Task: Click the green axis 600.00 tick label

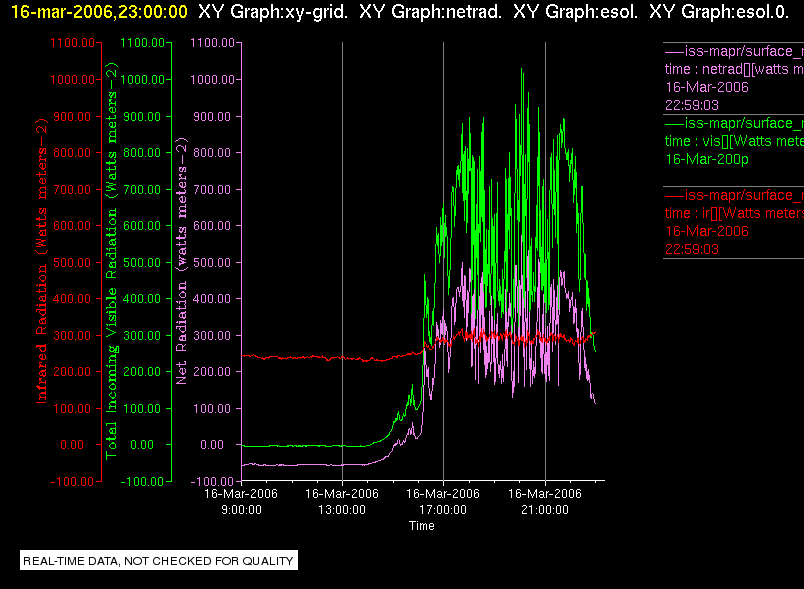Action: (142, 226)
